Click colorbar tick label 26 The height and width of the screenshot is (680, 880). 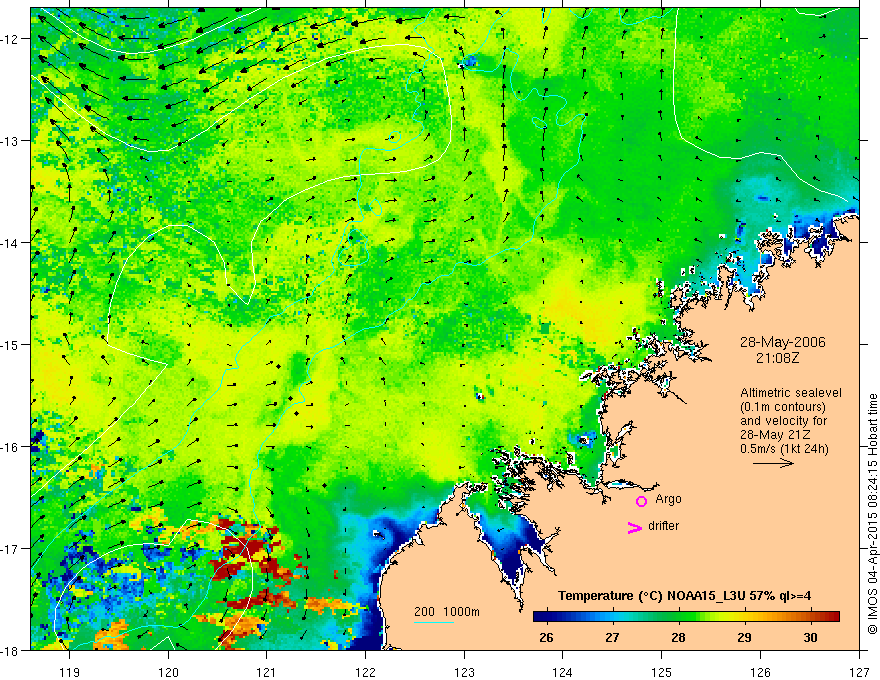[546, 637]
